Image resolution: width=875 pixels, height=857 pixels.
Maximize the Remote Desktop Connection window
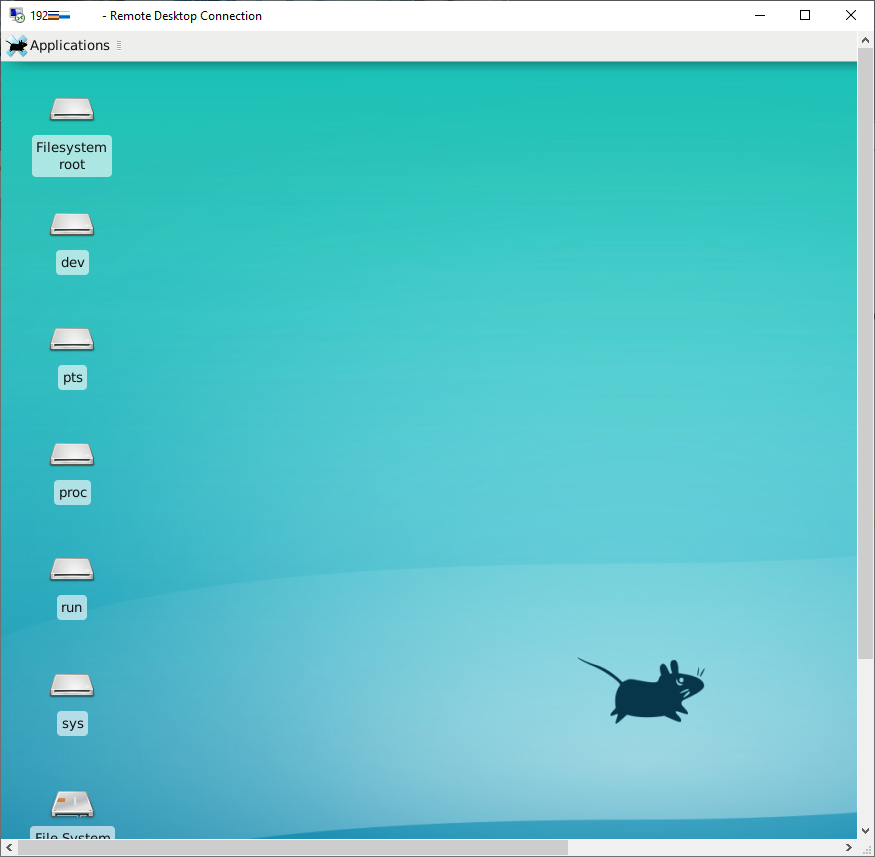click(x=805, y=16)
